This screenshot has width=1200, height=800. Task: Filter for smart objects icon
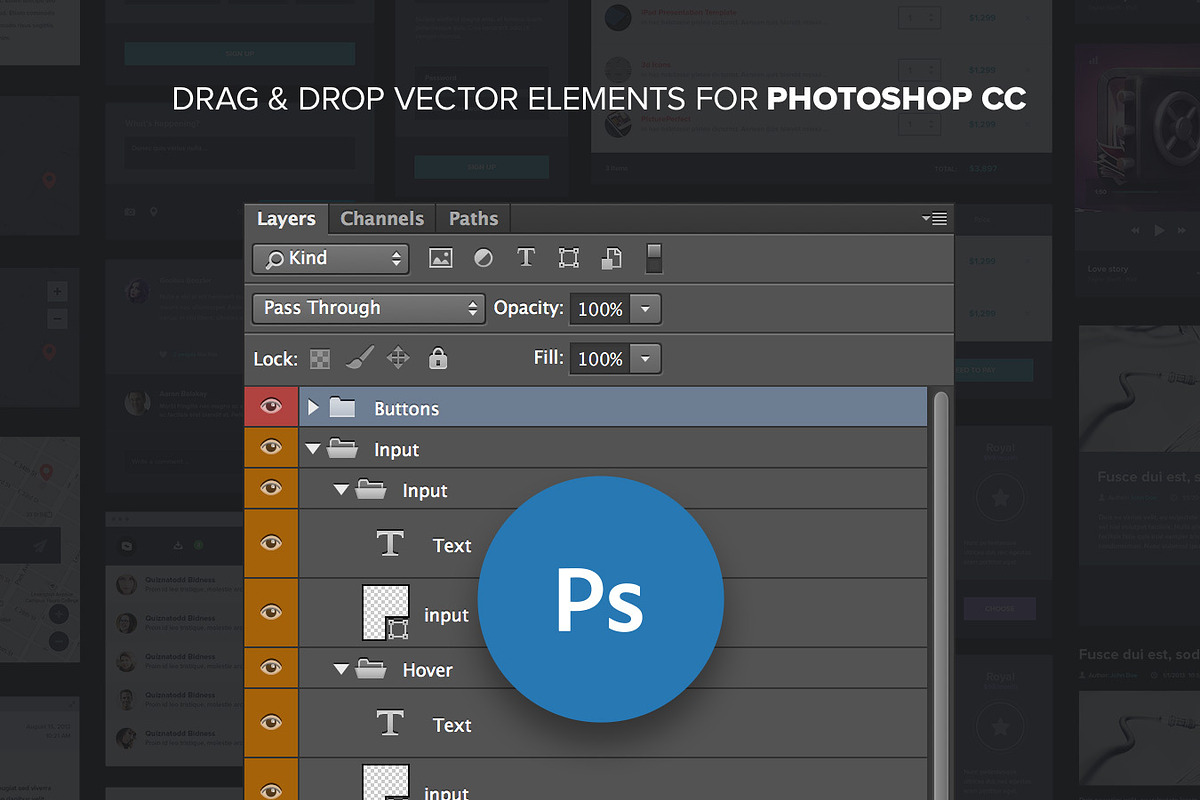[x=611, y=258]
